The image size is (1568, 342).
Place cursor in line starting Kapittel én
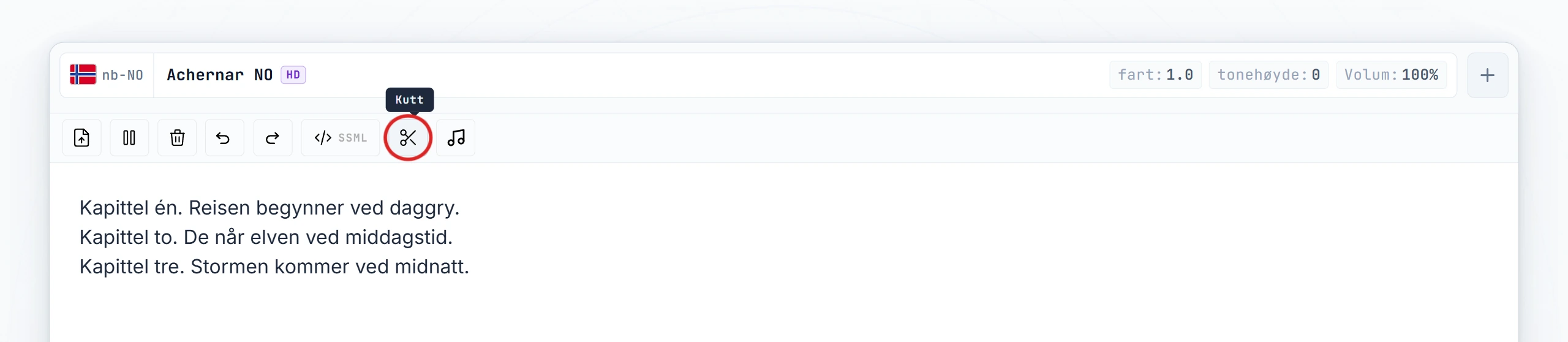[269, 208]
